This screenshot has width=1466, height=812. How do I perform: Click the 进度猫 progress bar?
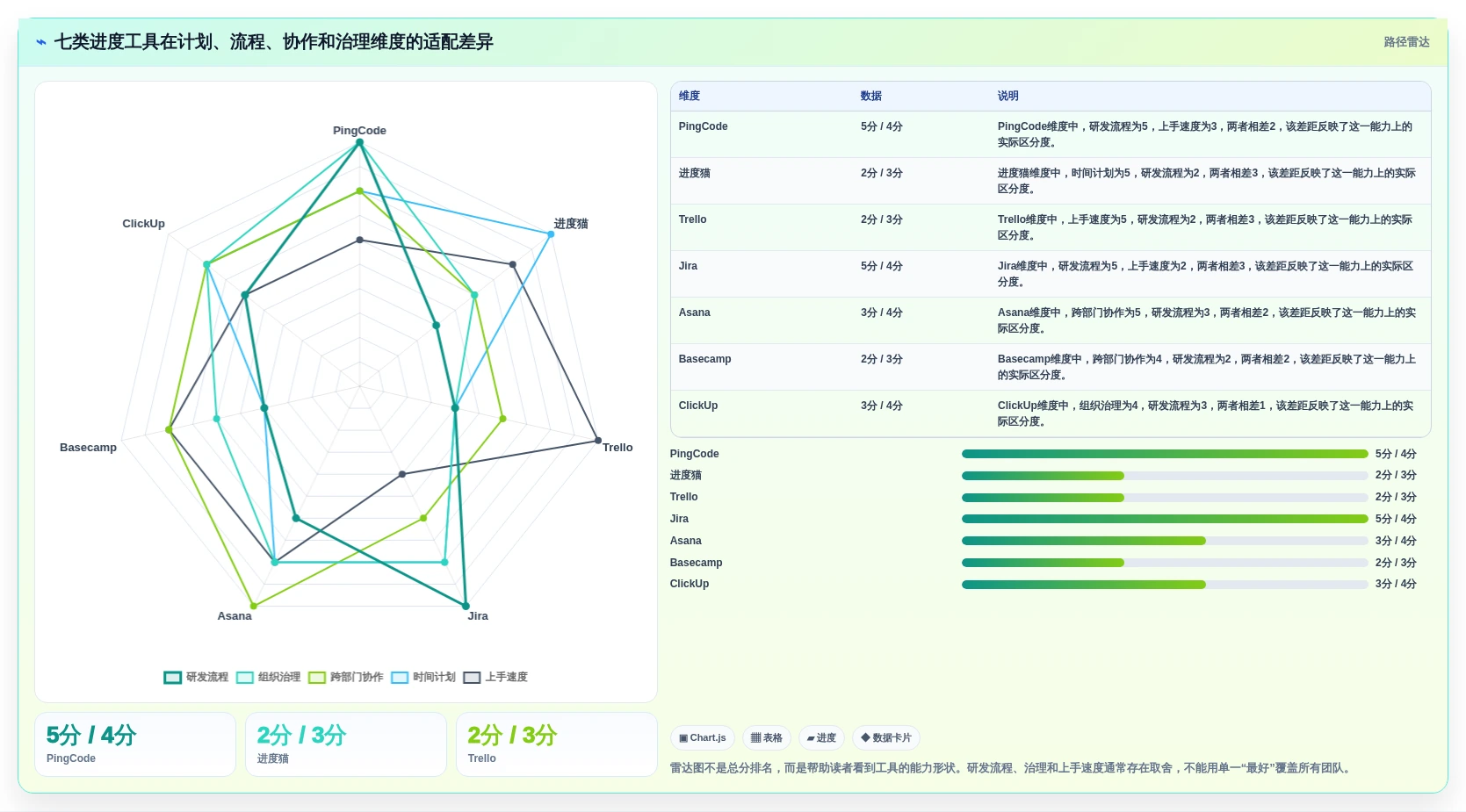(x=1165, y=476)
